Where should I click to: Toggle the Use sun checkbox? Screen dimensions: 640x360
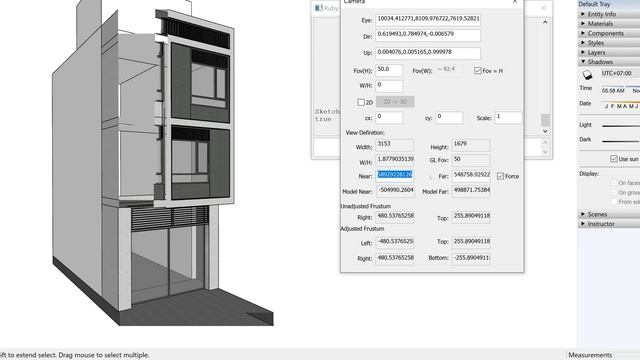[614, 158]
